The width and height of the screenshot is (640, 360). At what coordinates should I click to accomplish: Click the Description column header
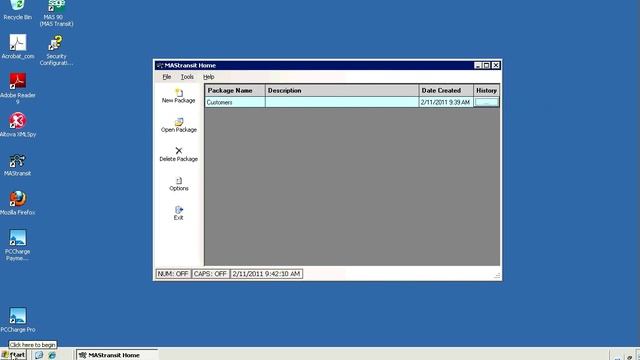pos(342,91)
